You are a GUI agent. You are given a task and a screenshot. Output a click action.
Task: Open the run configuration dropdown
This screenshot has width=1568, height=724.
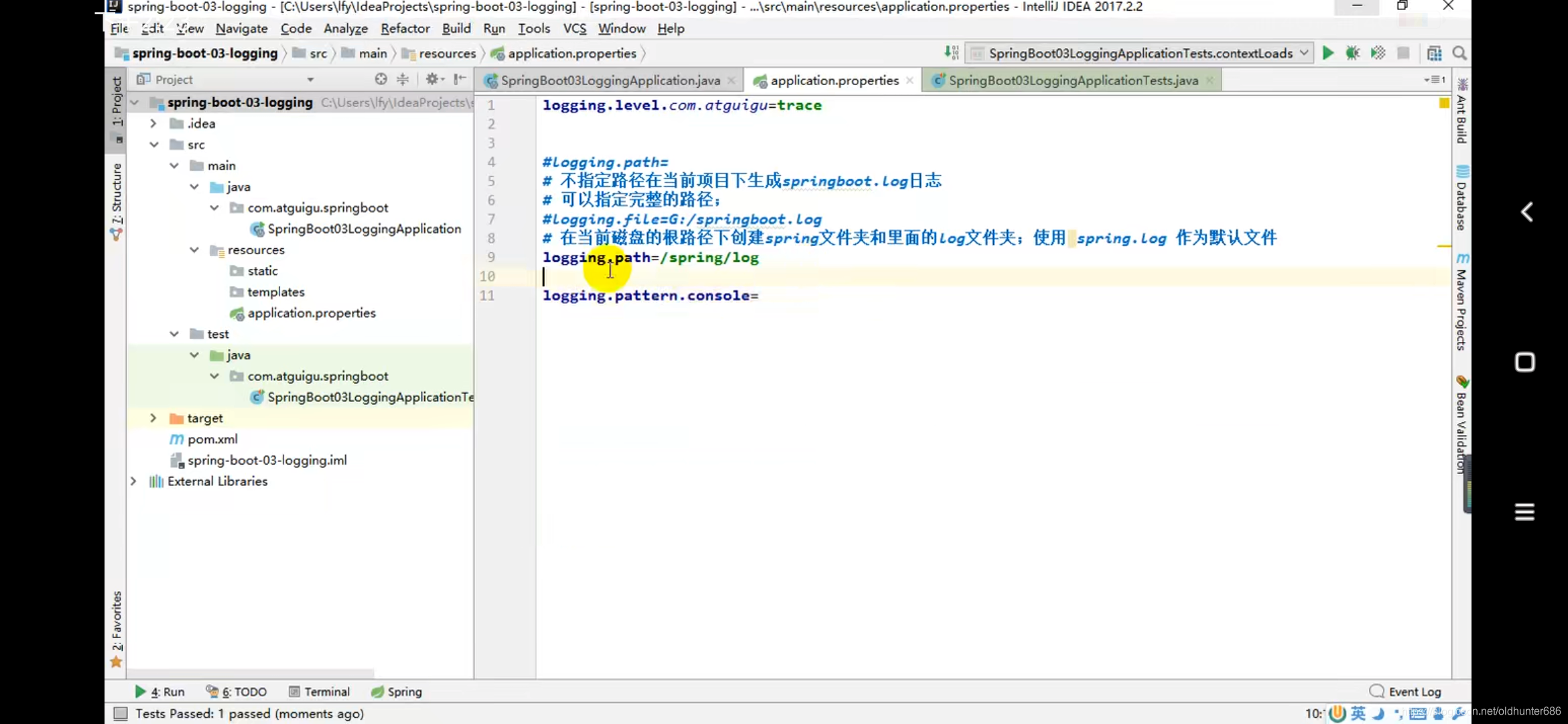pos(1303,53)
